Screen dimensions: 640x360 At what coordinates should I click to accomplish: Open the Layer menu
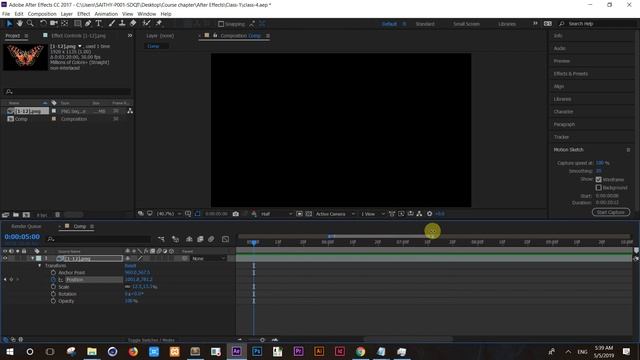67,14
